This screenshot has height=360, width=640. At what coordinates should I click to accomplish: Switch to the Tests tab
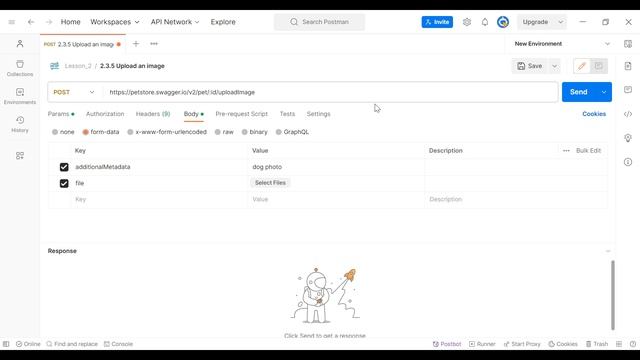(x=287, y=114)
